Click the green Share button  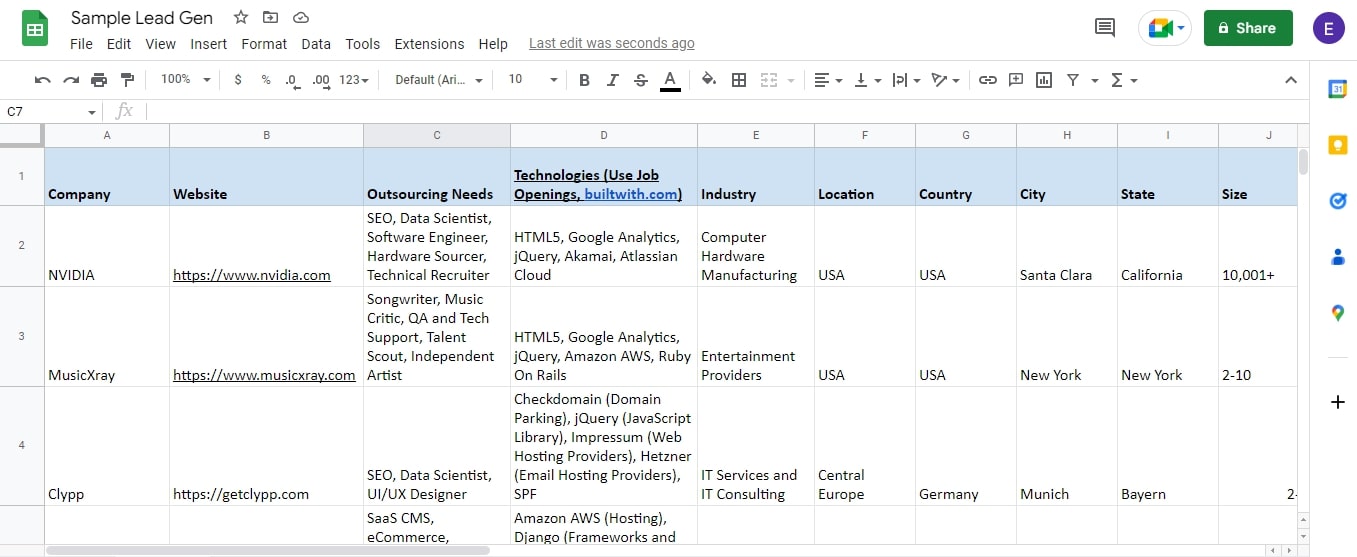pyautogui.click(x=1247, y=28)
